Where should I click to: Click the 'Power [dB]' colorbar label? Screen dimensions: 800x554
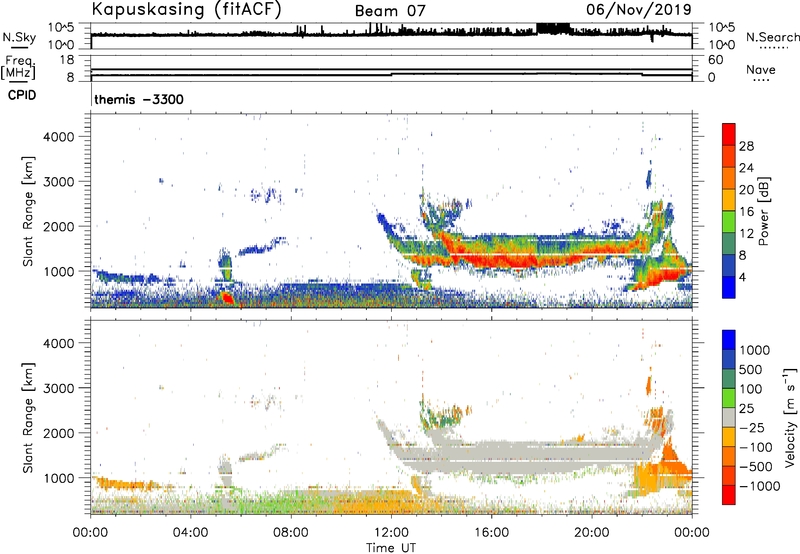pos(763,211)
